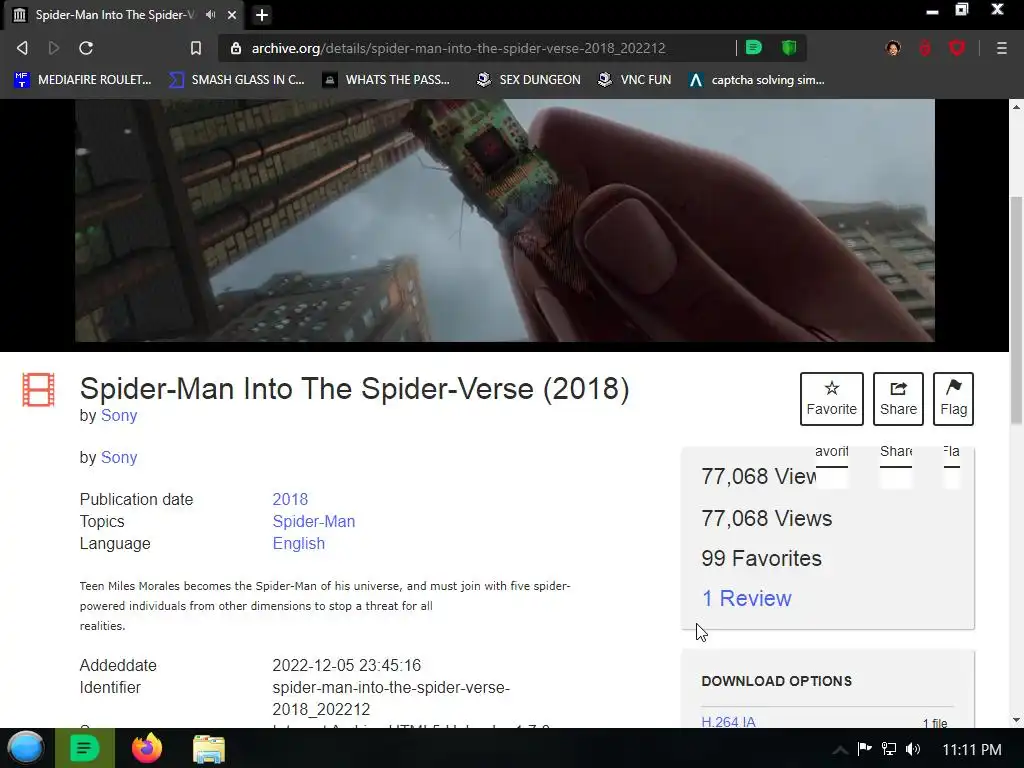Go back to the previous page
The image size is (1024, 768).
pos(22,48)
